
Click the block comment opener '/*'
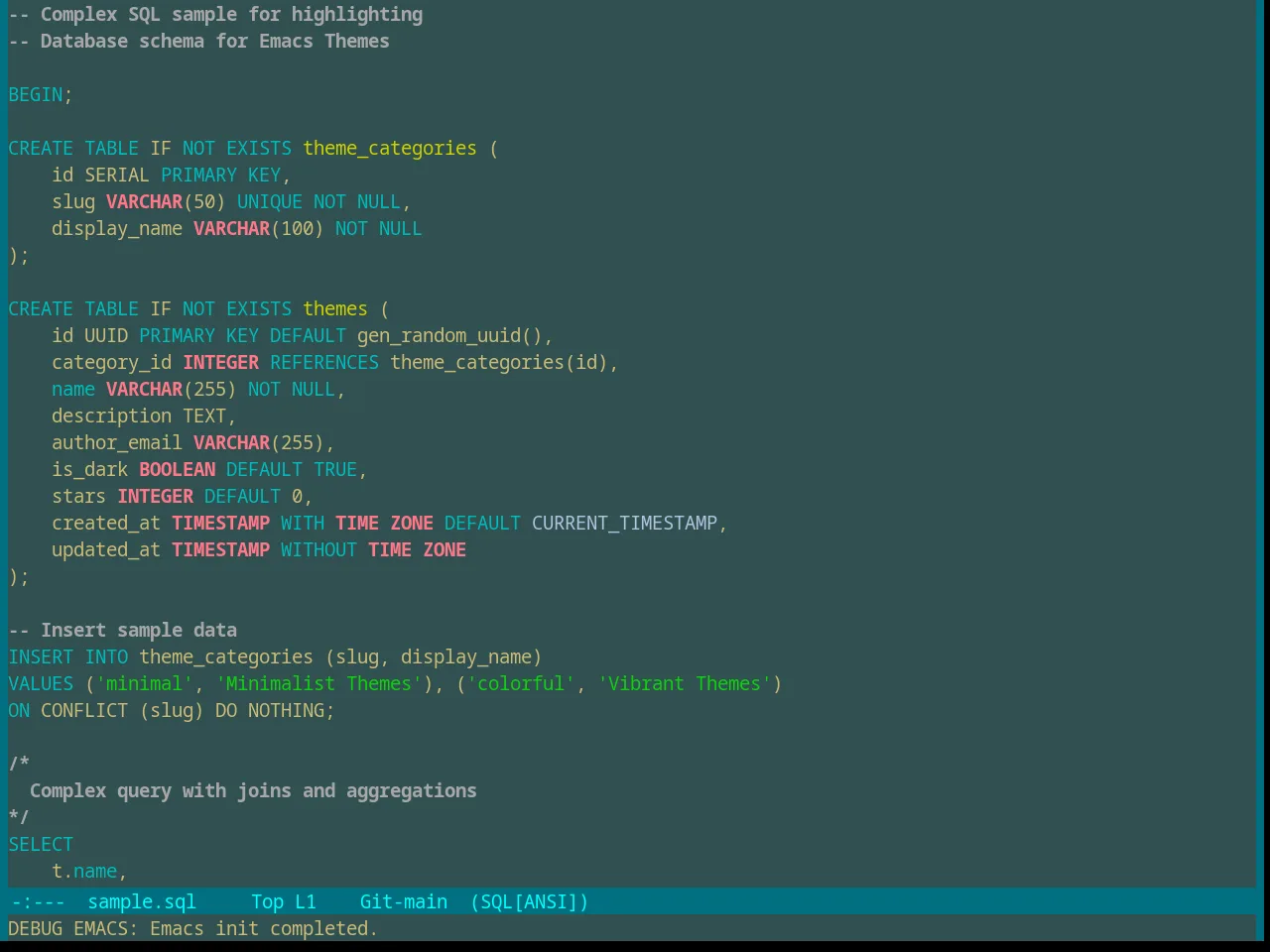(19, 764)
